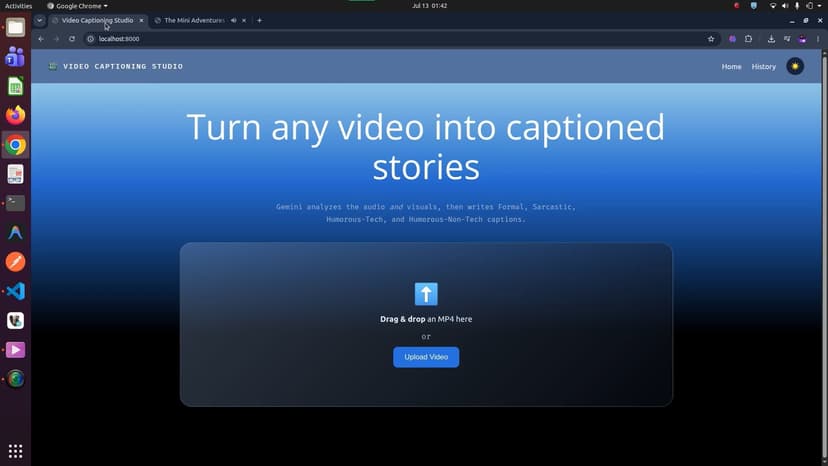Click the page vertical scrollbar

(824, 256)
